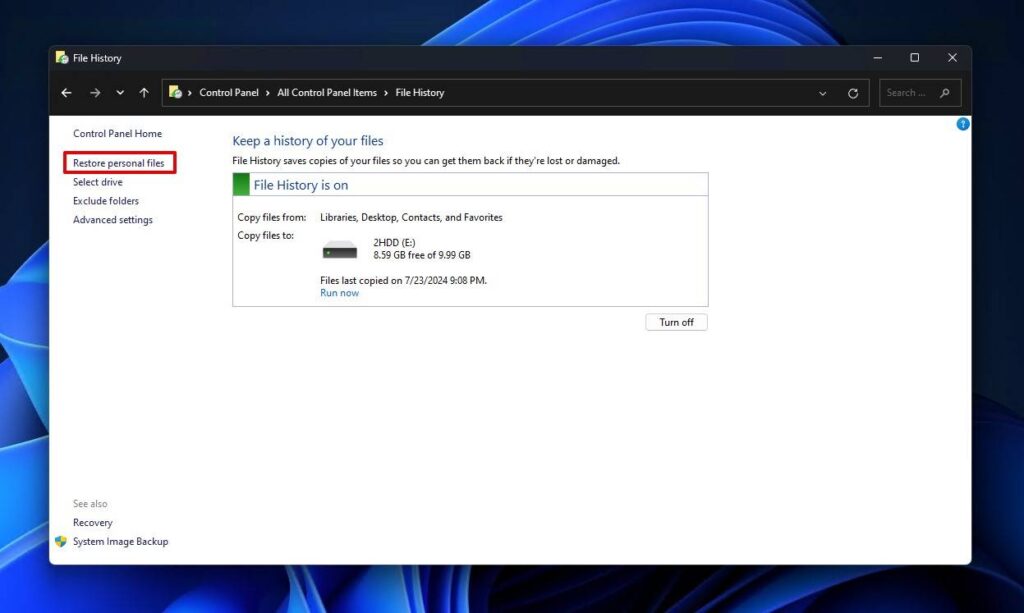Click the Control Panel icon in the address bar
This screenshot has width=1024, height=613.
pyautogui.click(x=176, y=92)
